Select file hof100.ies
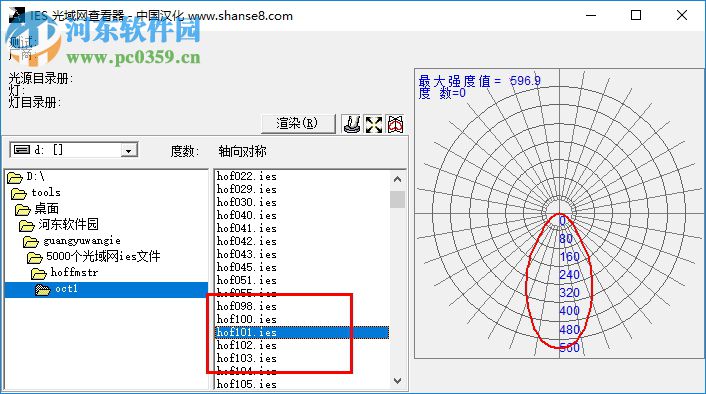 (x=247, y=319)
